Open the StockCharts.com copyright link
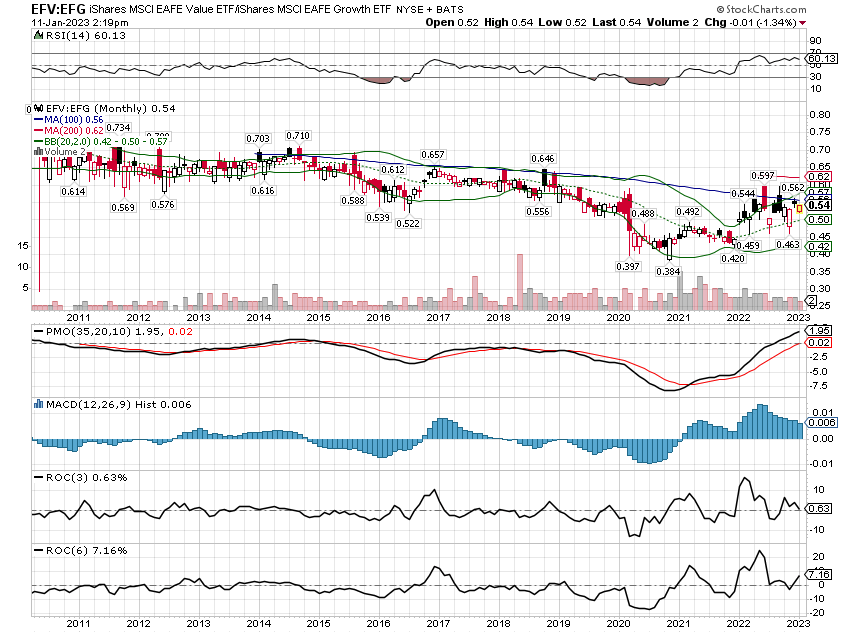 click(761, 9)
